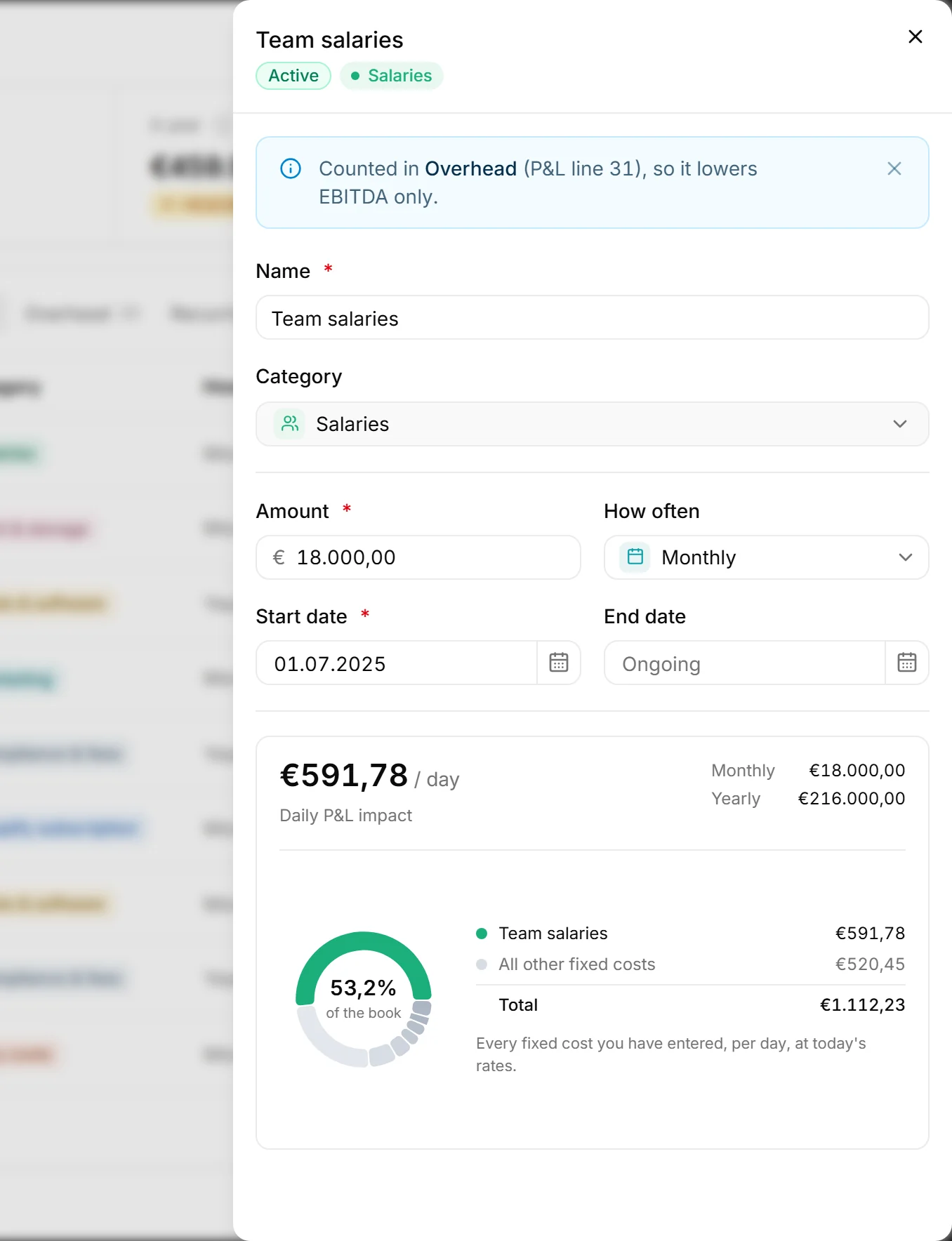Open the End date calendar picker

907,663
